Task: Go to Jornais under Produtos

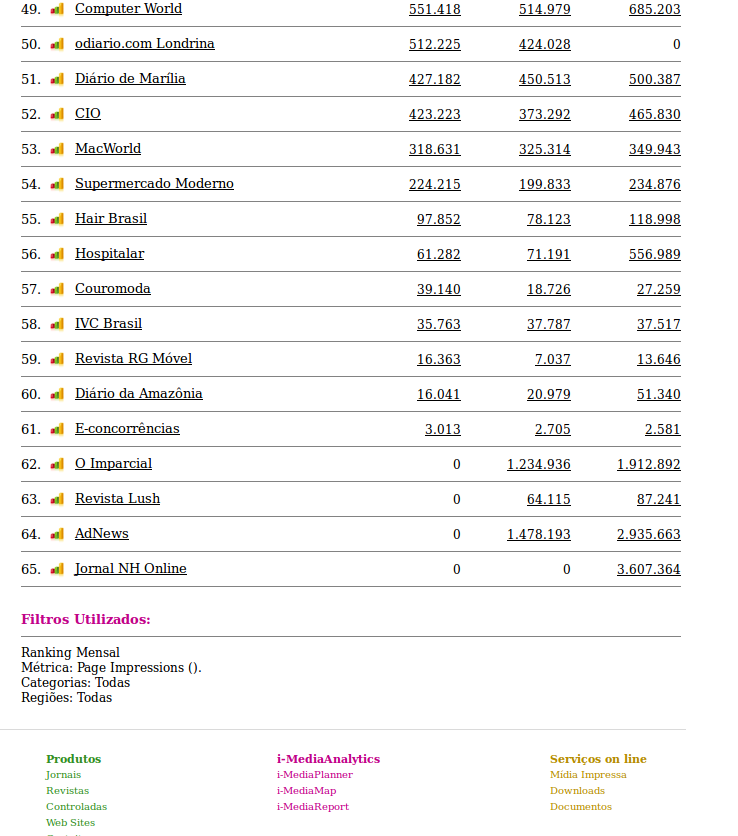Action: pos(63,775)
